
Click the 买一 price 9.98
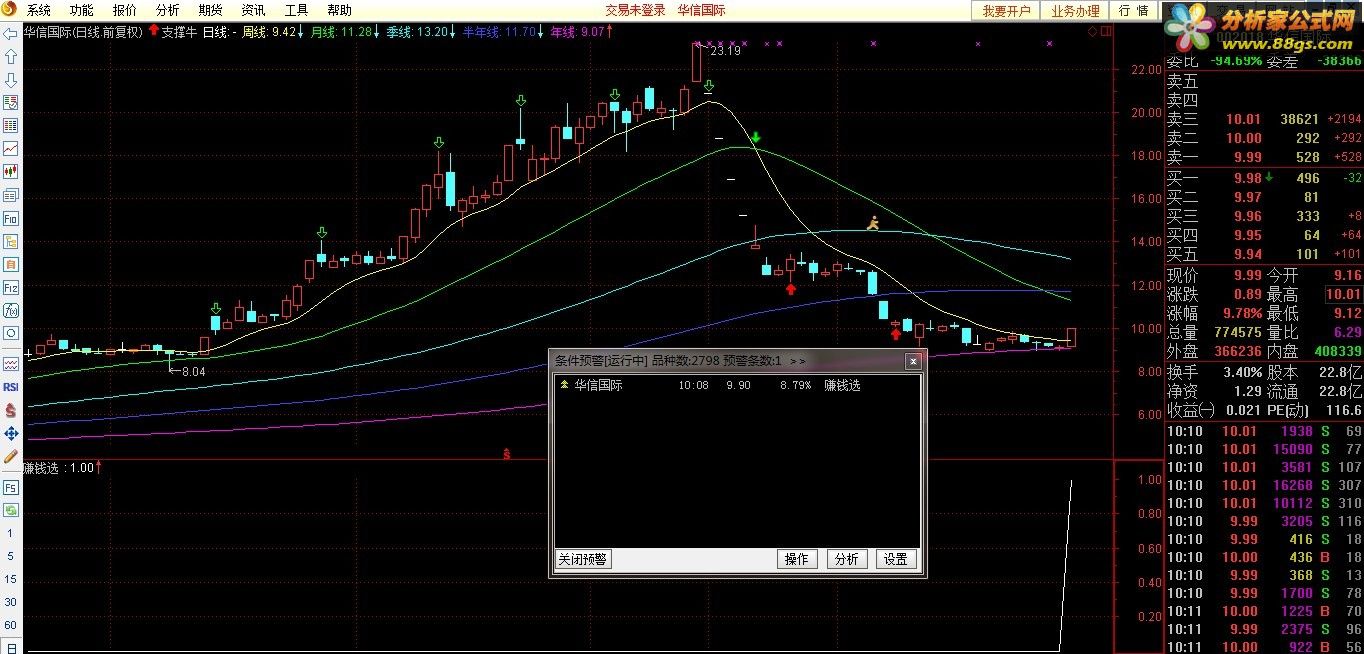click(x=1247, y=178)
